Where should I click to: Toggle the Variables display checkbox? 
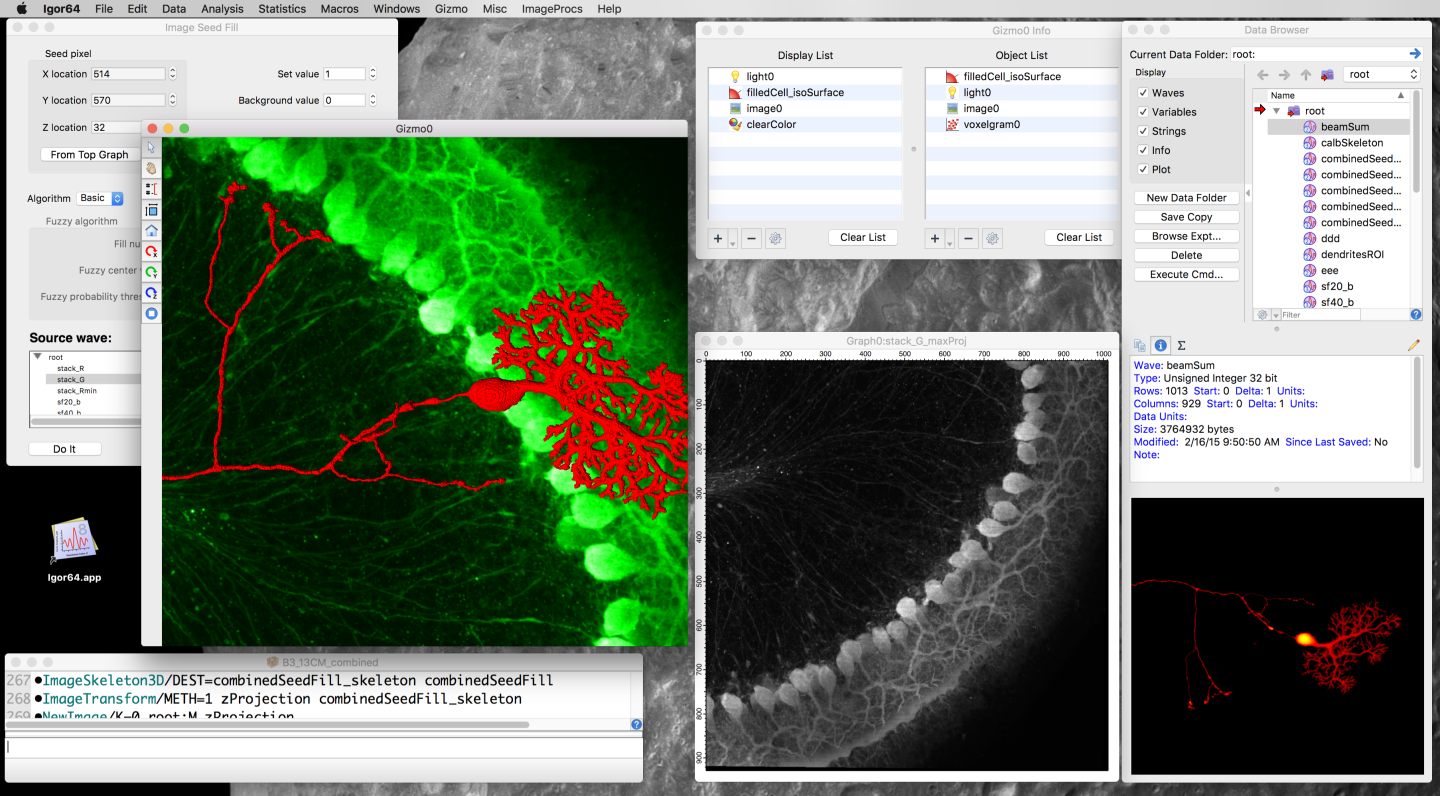1143,112
